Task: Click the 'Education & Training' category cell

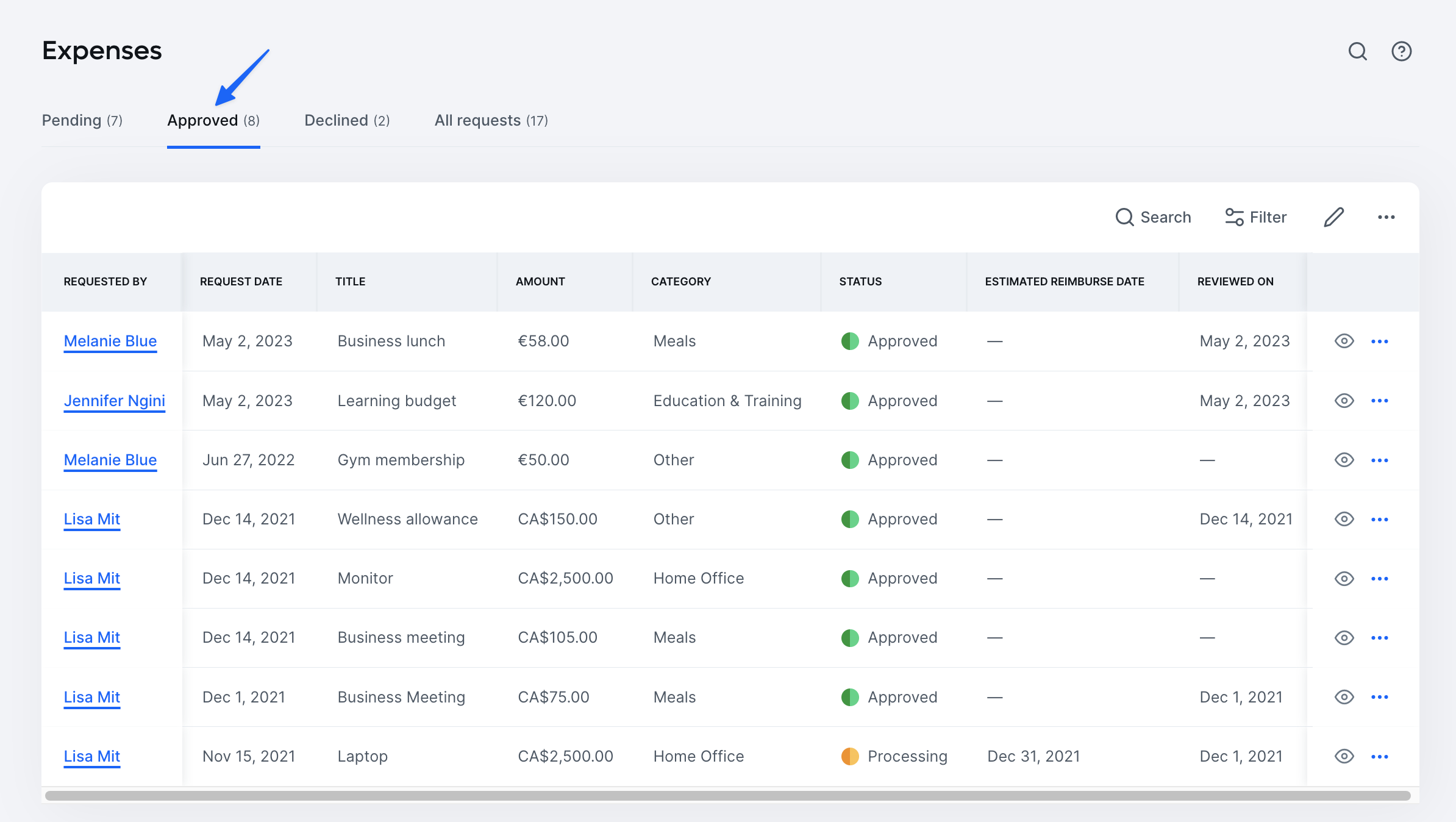Action: click(727, 401)
